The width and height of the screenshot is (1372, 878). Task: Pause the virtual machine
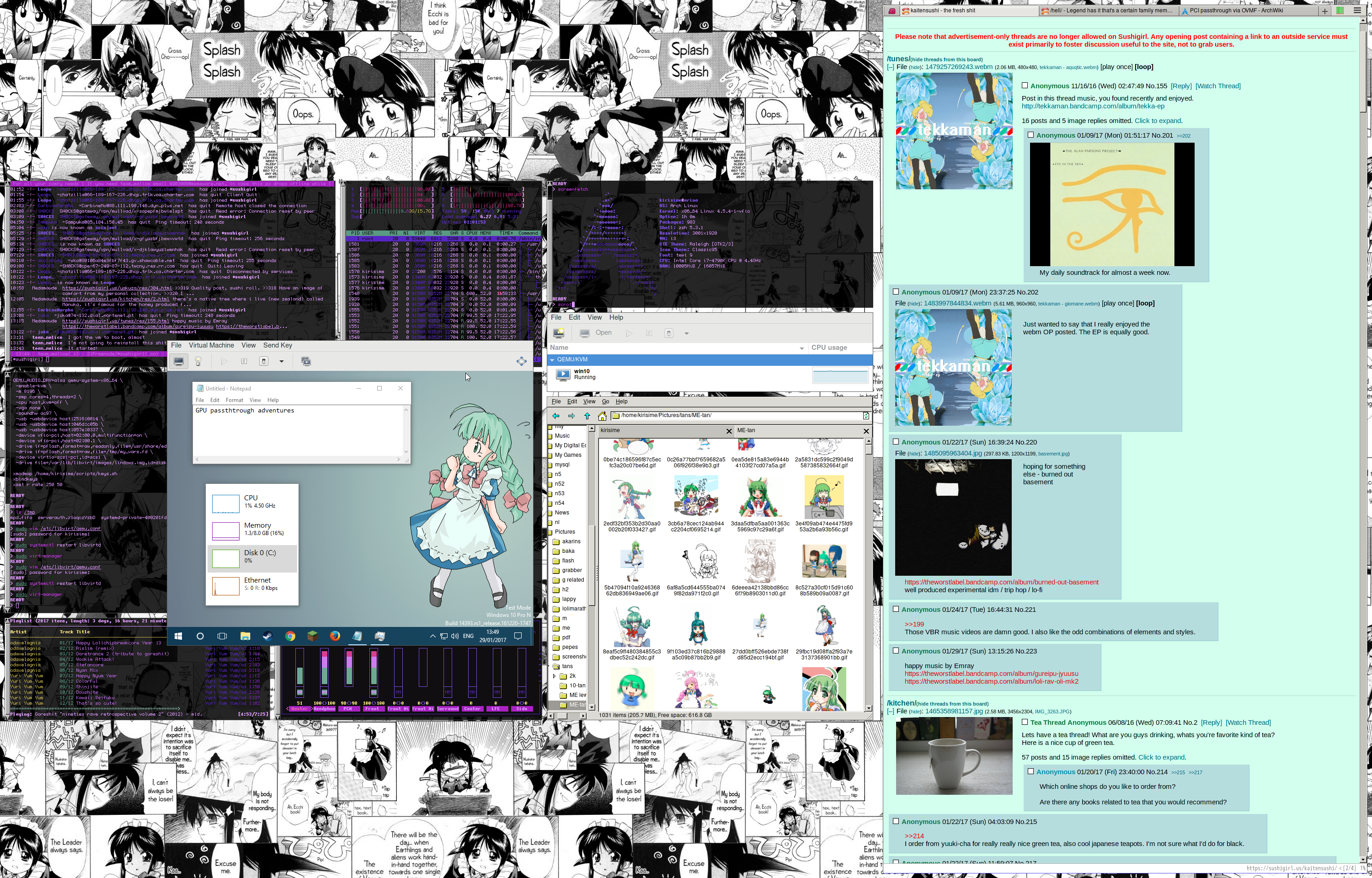[244, 361]
